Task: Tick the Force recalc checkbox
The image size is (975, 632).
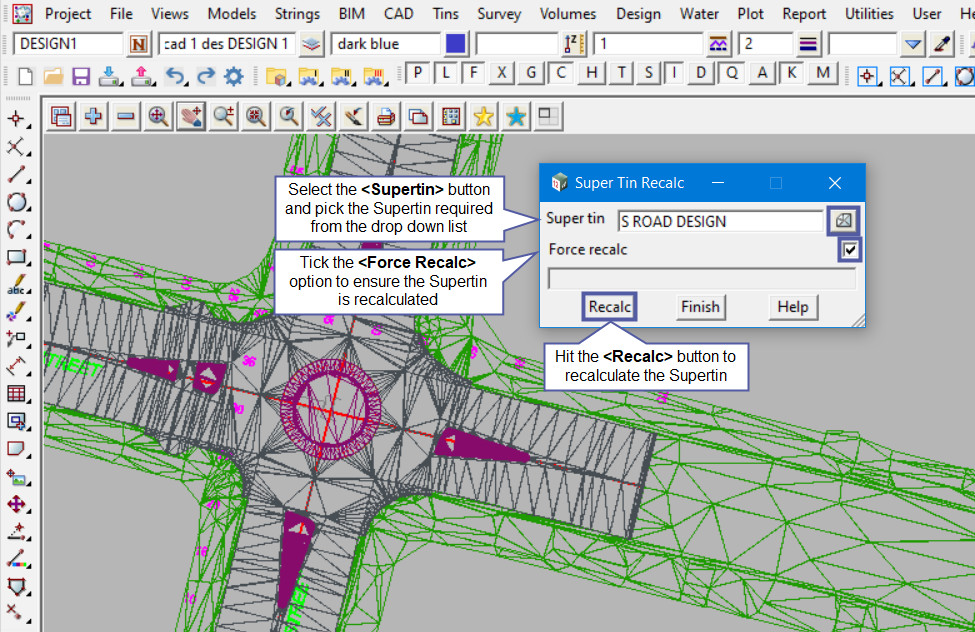Action: click(x=850, y=250)
